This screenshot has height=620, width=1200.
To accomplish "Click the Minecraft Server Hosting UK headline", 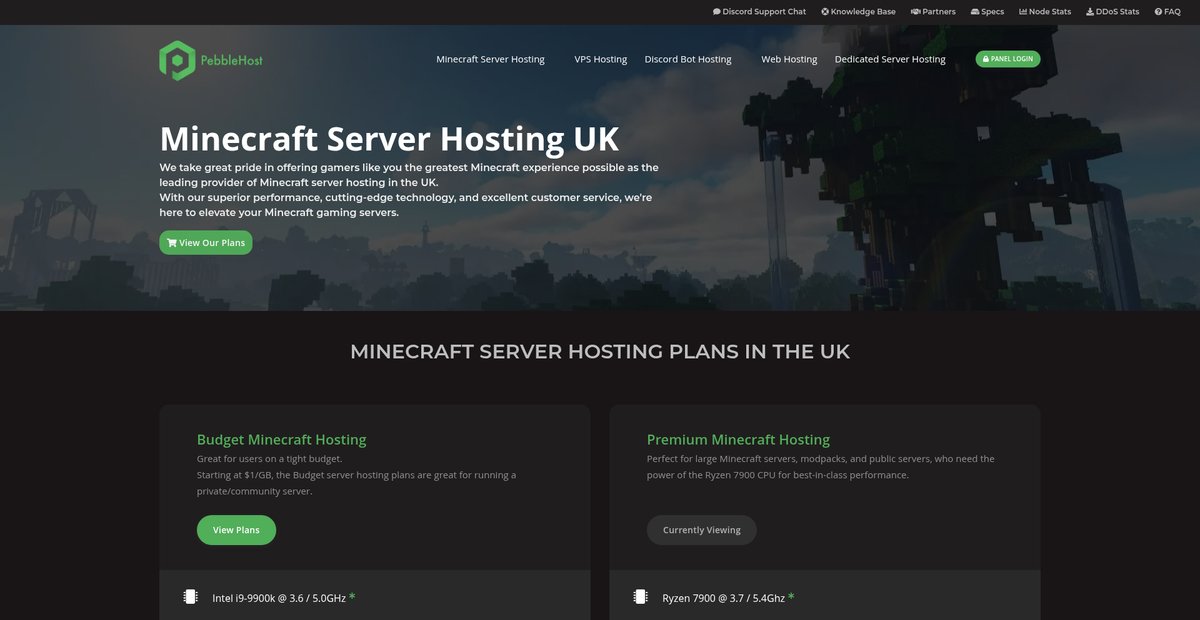I will click(x=389, y=138).
